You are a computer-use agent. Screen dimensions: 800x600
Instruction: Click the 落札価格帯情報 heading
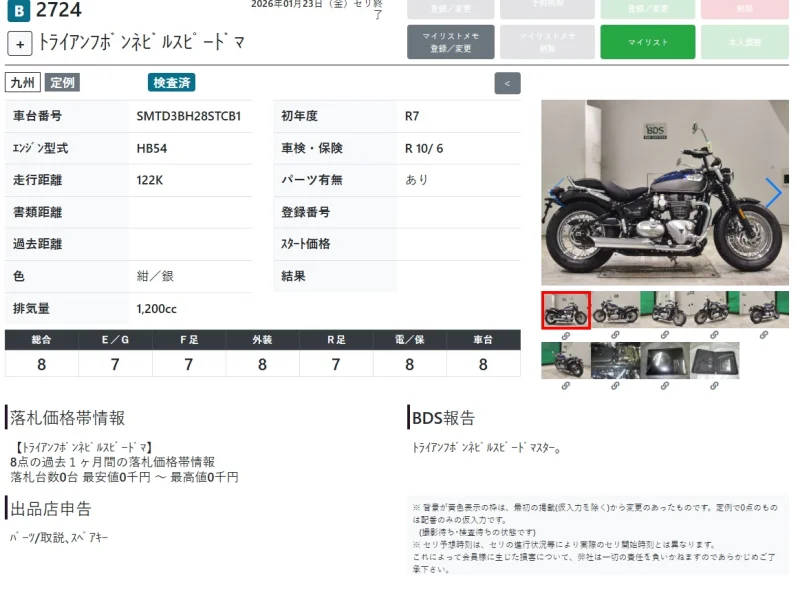(67, 418)
